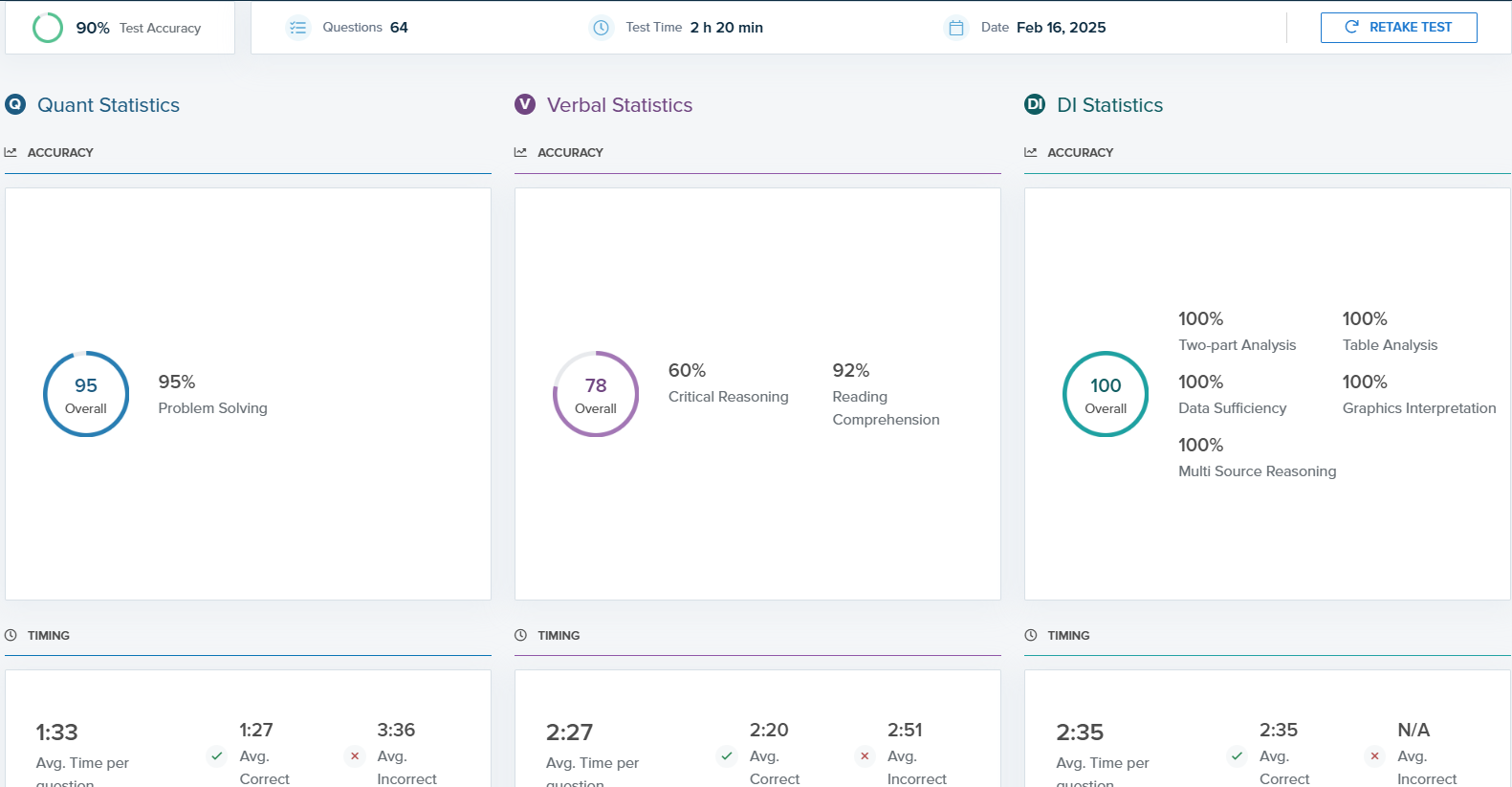Click the RETAKE TEST button

tap(1398, 28)
